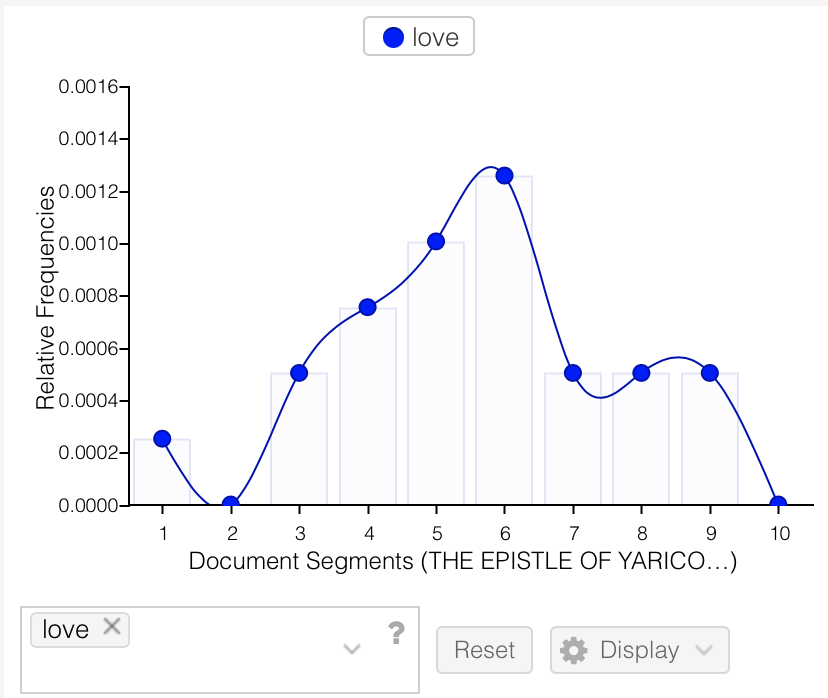828x698 pixels.
Task: Click the help question mark icon
Action: click(x=396, y=632)
